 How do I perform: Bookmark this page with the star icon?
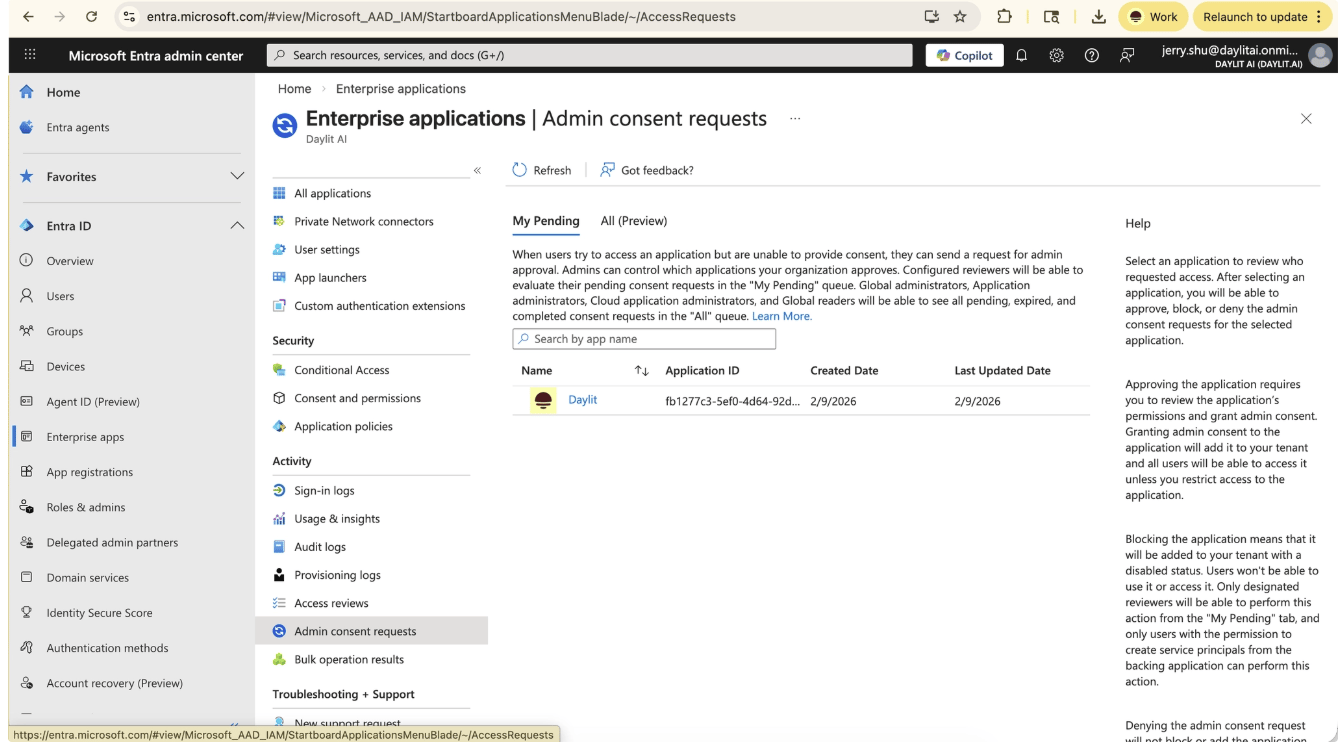point(960,17)
